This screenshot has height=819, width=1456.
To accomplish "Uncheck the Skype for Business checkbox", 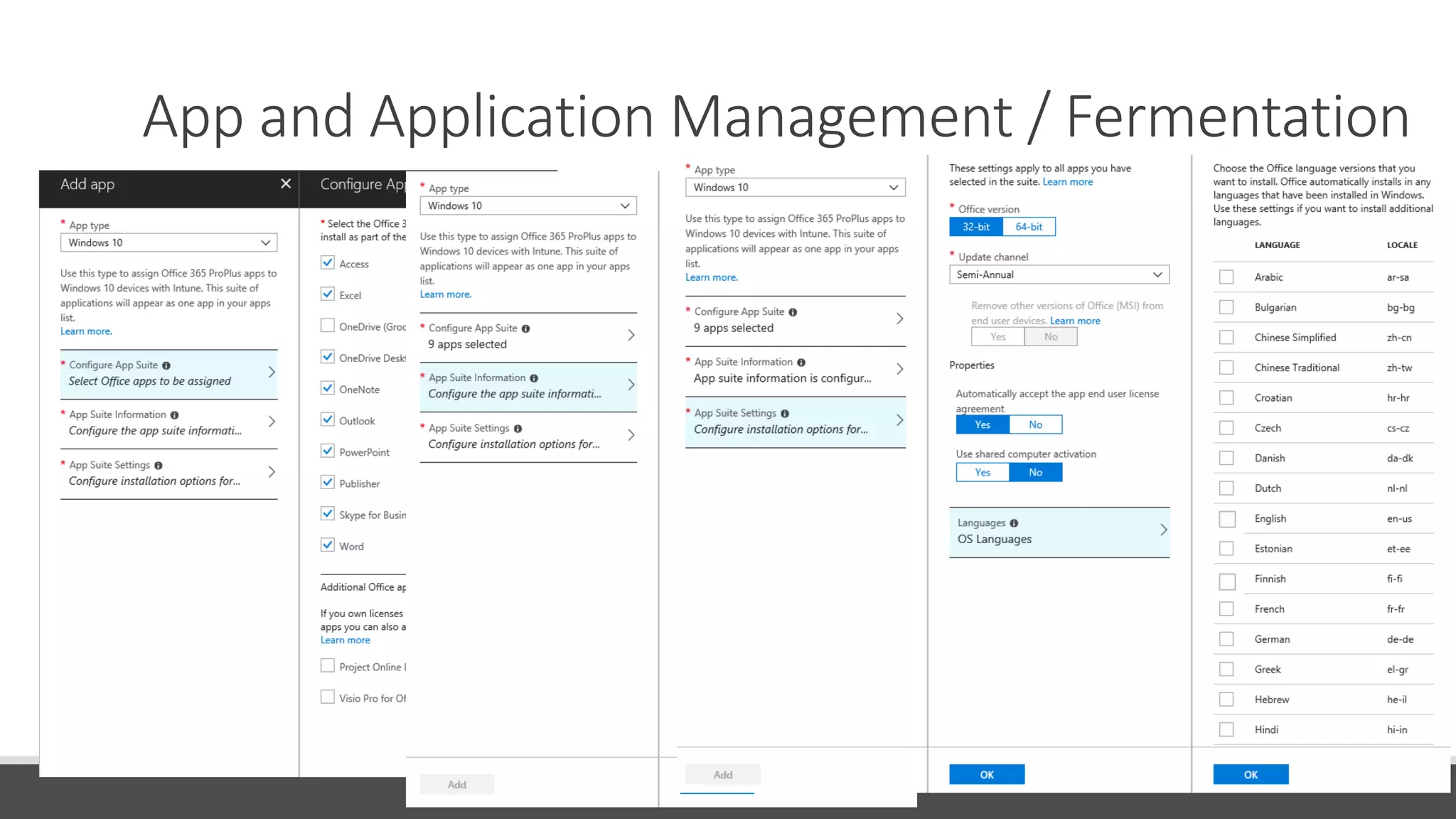I will (x=328, y=513).
